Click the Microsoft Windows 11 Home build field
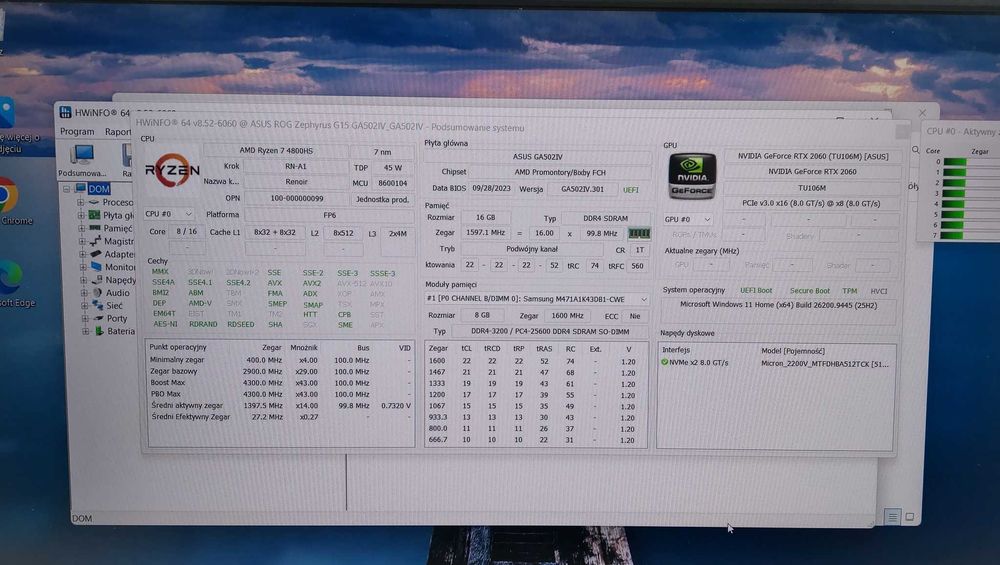This screenshot has width=1000, height=565. click(x=778, y=305)
